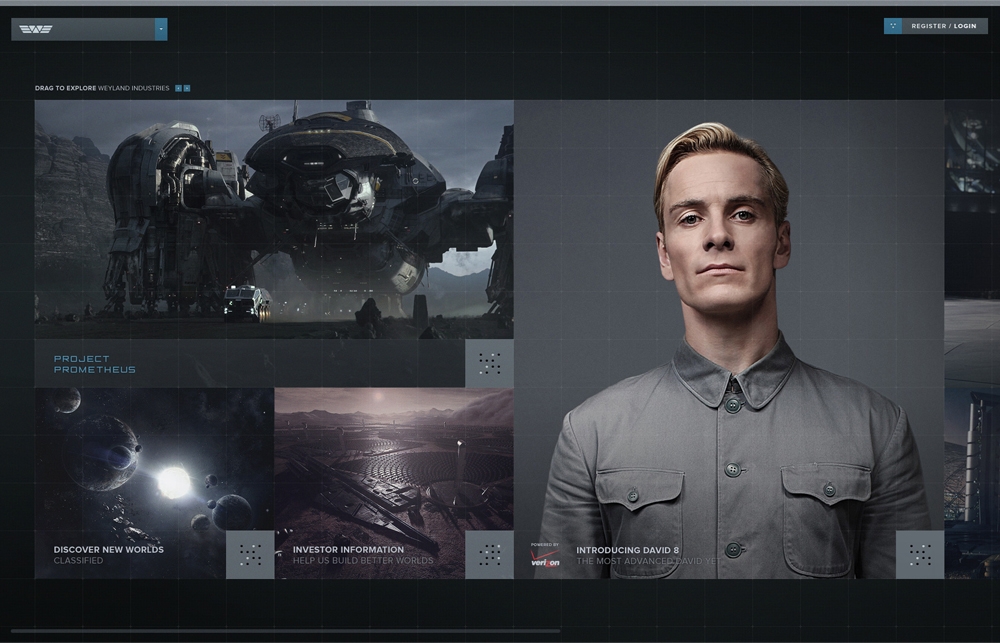Click dots icon on Investor Information tile
This screenshot has width=1000, height=643.
(x=489, y=555)
